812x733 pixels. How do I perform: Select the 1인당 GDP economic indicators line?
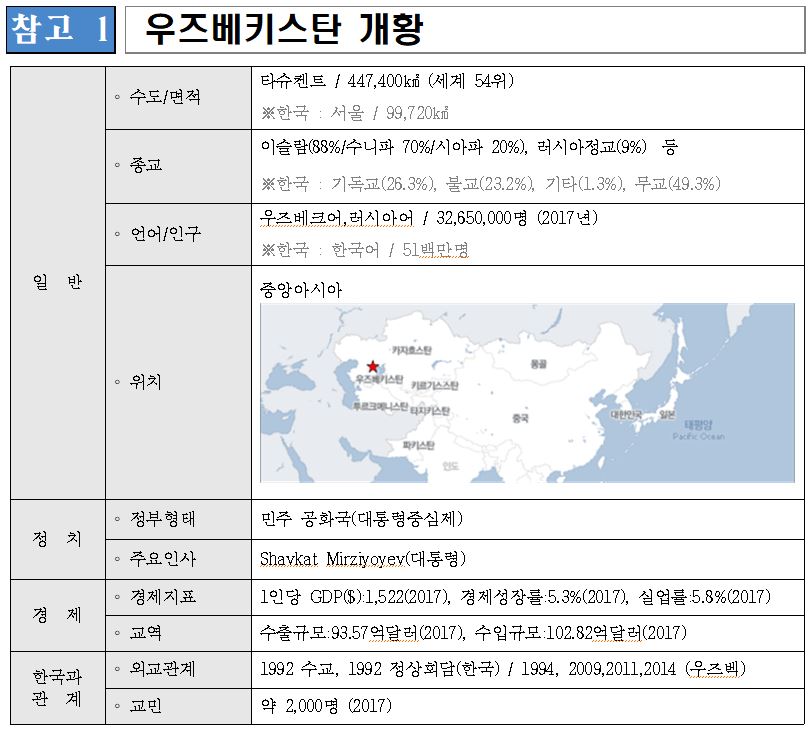tap(514, 597)
